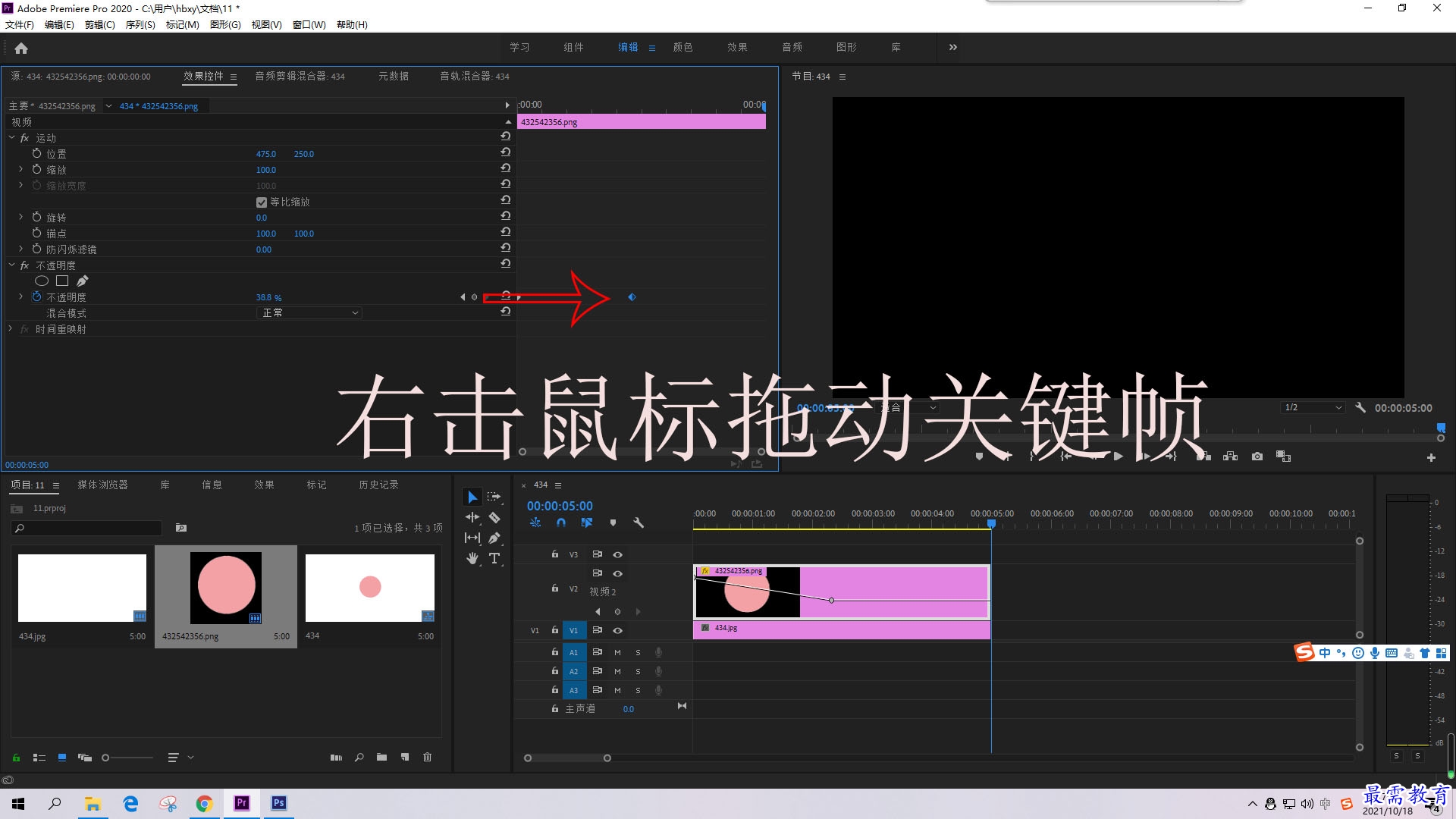This screenshot has width=1456, height=819.
Task: Expand the 时间重映射 time remapping group
Action: 10,328
